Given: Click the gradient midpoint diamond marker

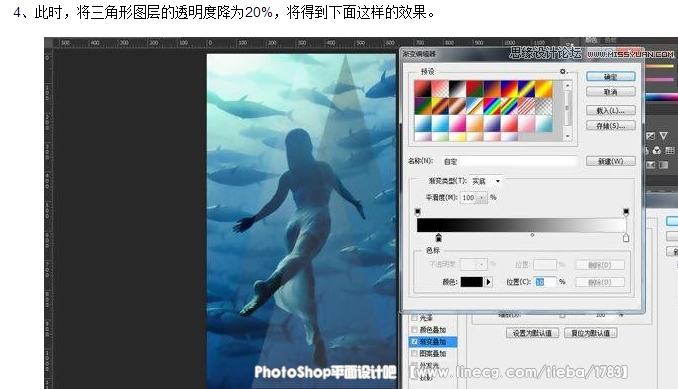Looking at the screenshot, I should click(532, 235).
